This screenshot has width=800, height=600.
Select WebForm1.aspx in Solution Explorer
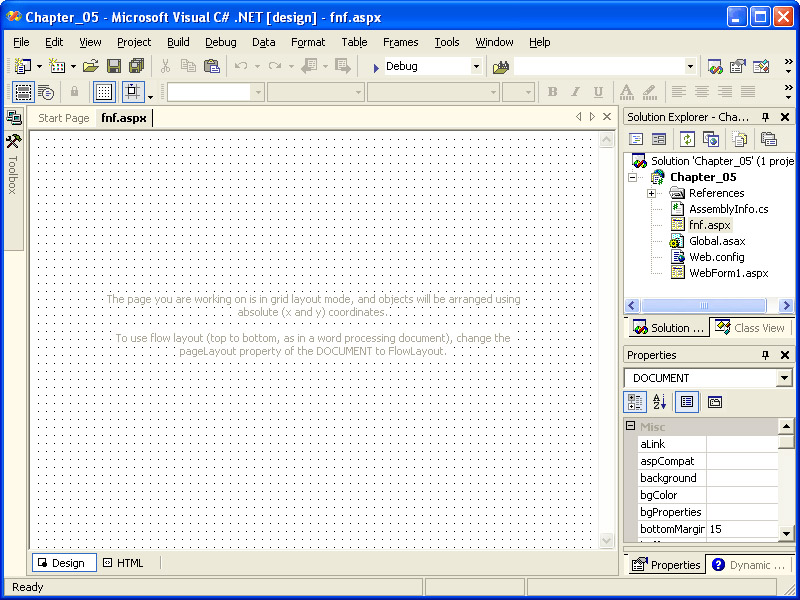tap(728, 273)
